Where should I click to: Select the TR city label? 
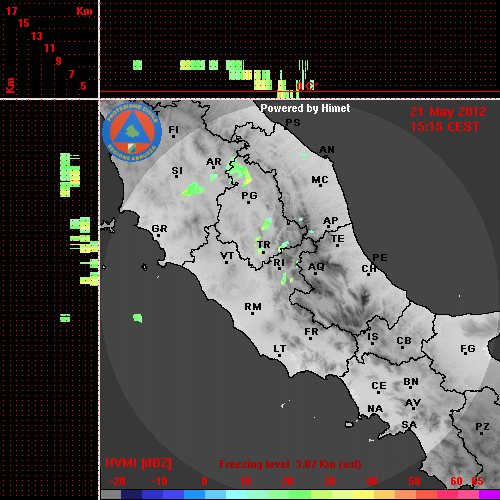click(264, 245)
